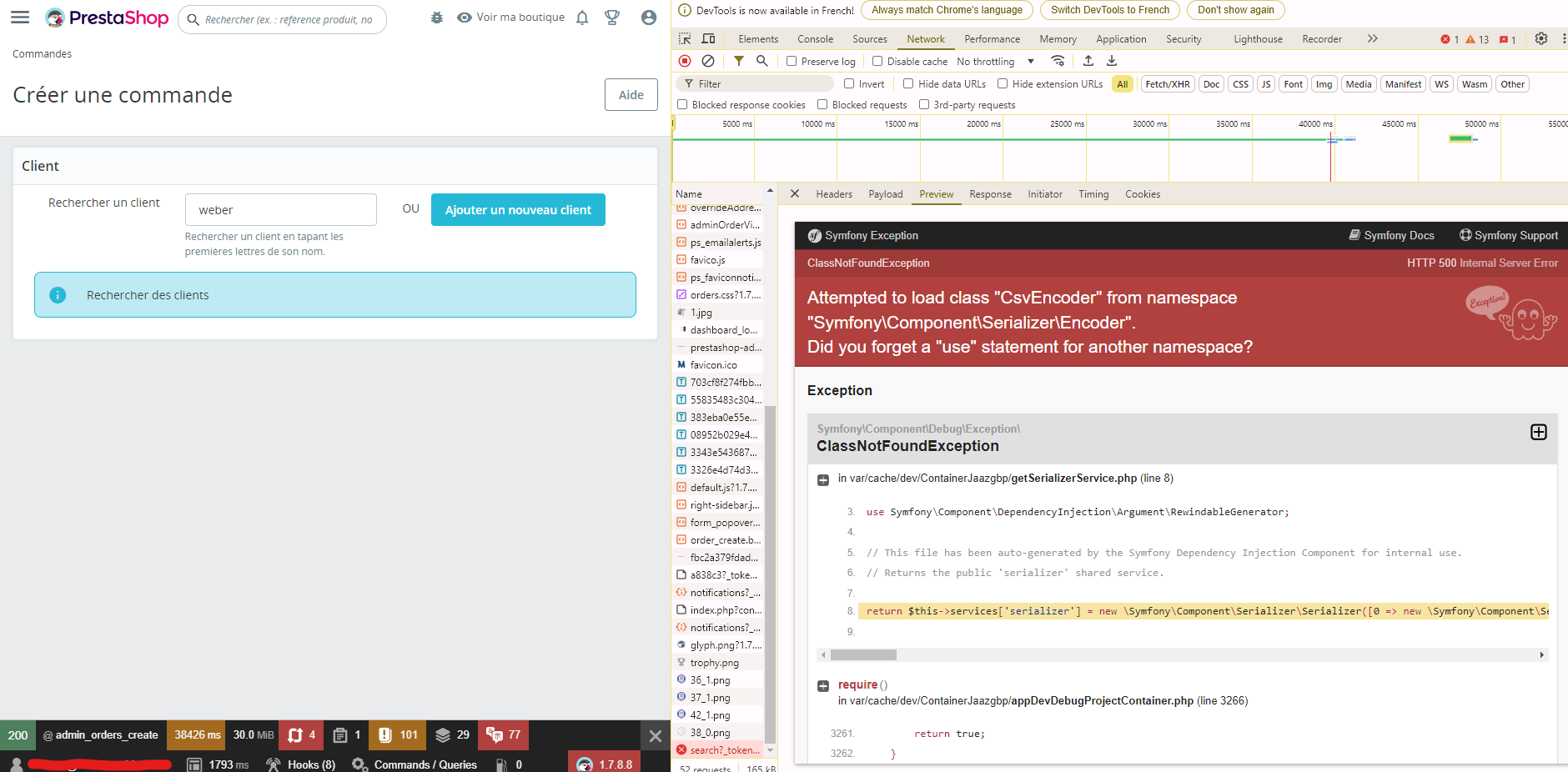Select the DevTools inspect element tool
Screen dimensions: 1568x772
tap(685, 39)
